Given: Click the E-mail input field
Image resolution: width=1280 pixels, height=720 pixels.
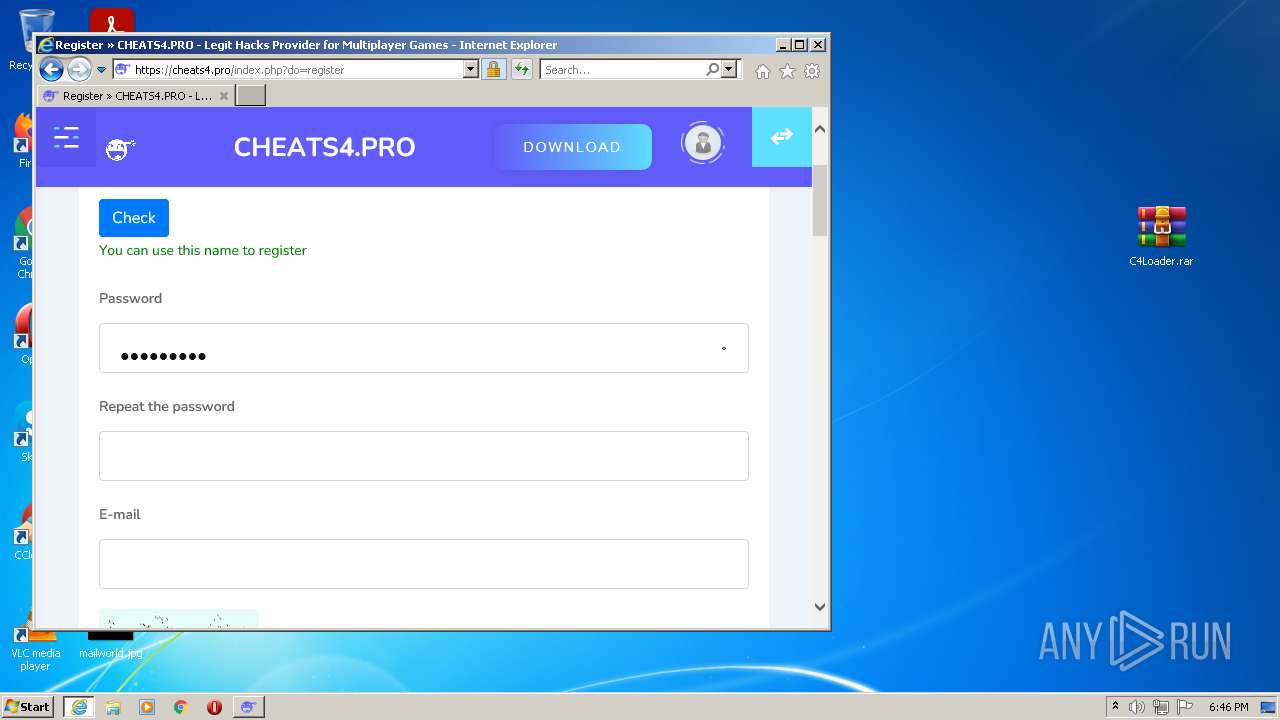Looking at the screenshot, I should point(424,564).
